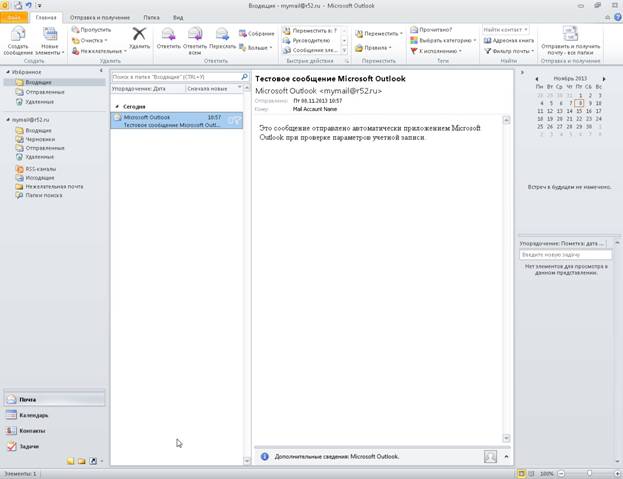623x479 pixels.
Task: Switch to Календарь view
Action: click(54, 415)
